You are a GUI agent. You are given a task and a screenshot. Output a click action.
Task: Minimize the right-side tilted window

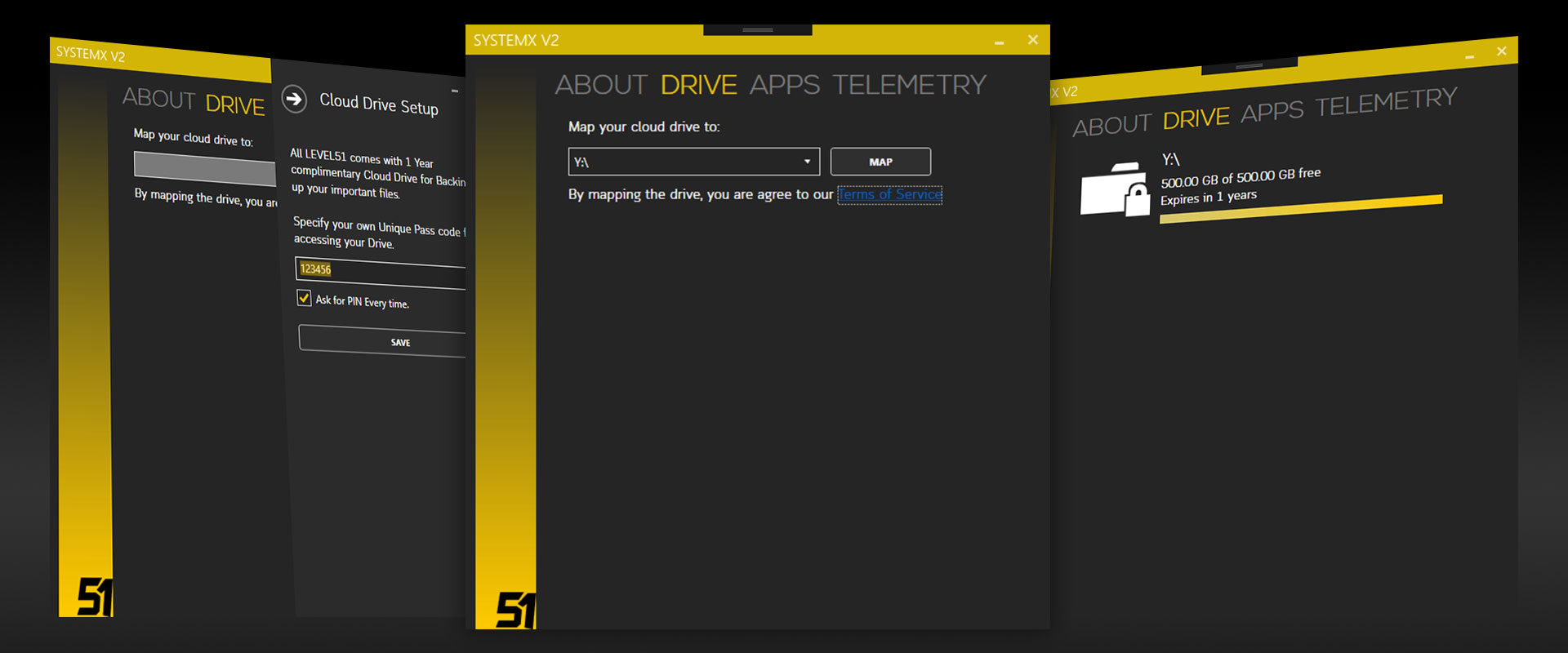tap(1469, 56)
